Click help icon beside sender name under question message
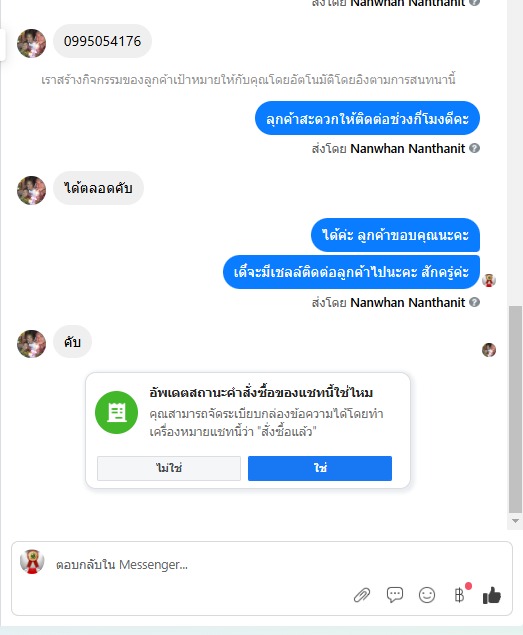This screenshot has width=523, height=635. [x=474, y=148]
